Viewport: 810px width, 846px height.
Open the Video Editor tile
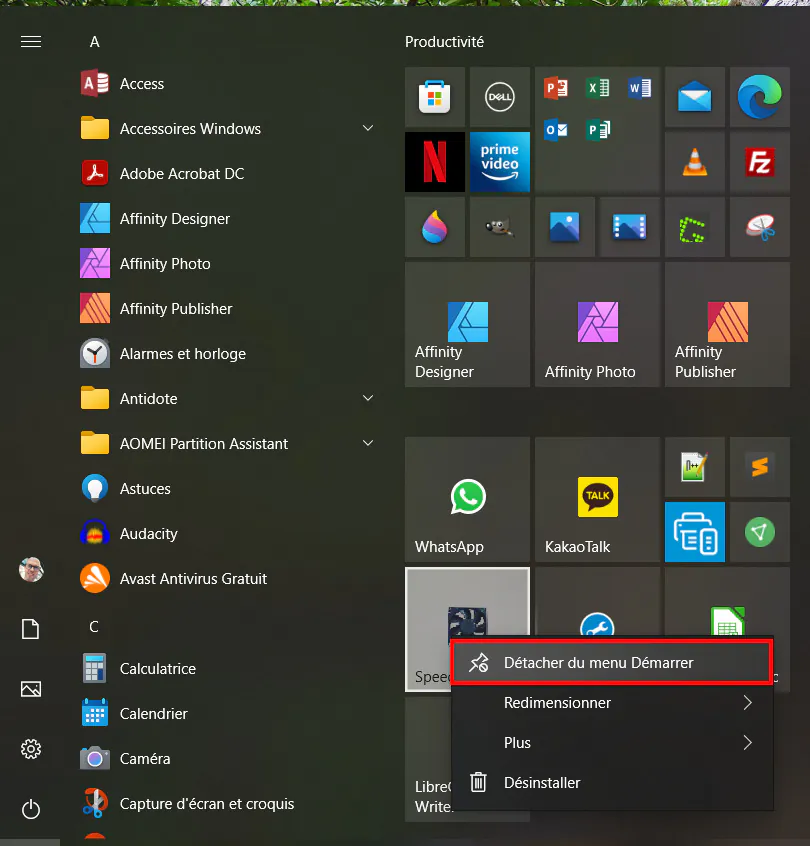630,227
